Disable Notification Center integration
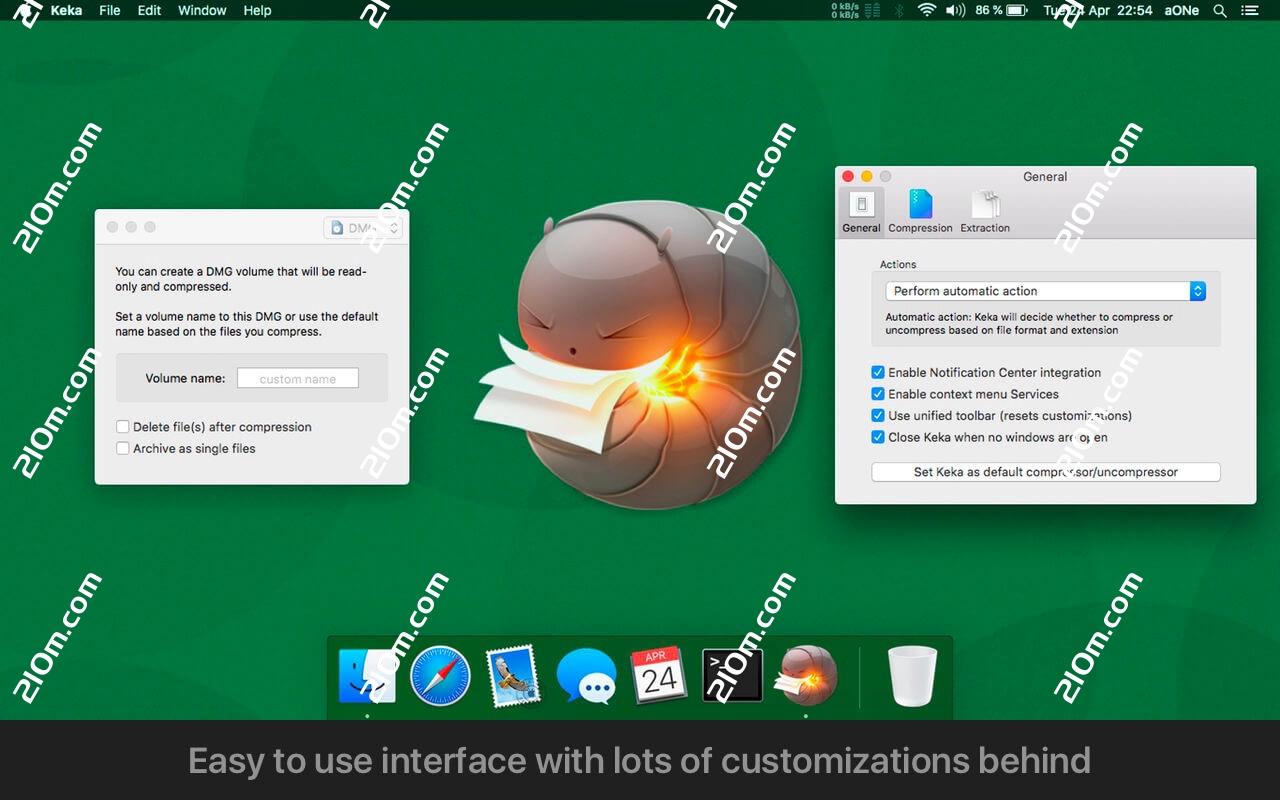Image resolution: width=1280 pixels, height=800 pixels. [878, 372]
